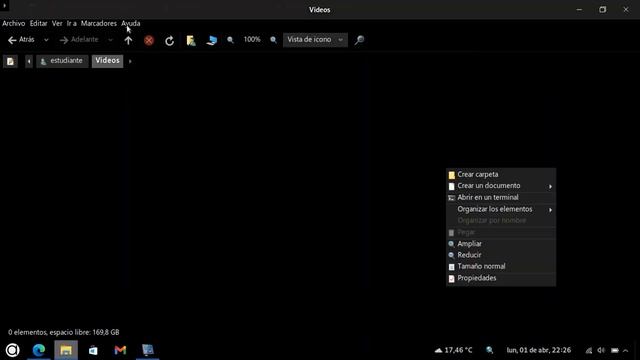The image size is (640, 360).
Task: Click the Videos window title text
Action: click(320, 10)
